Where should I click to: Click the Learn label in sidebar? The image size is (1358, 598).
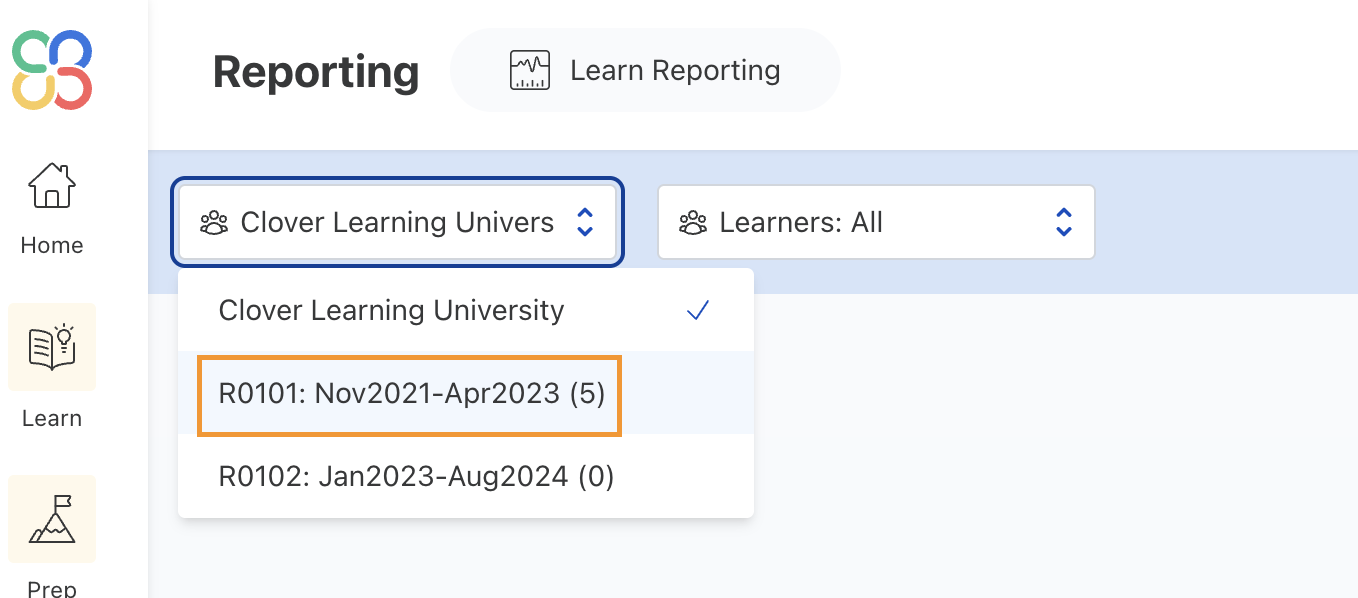click(x=52, y=418)
